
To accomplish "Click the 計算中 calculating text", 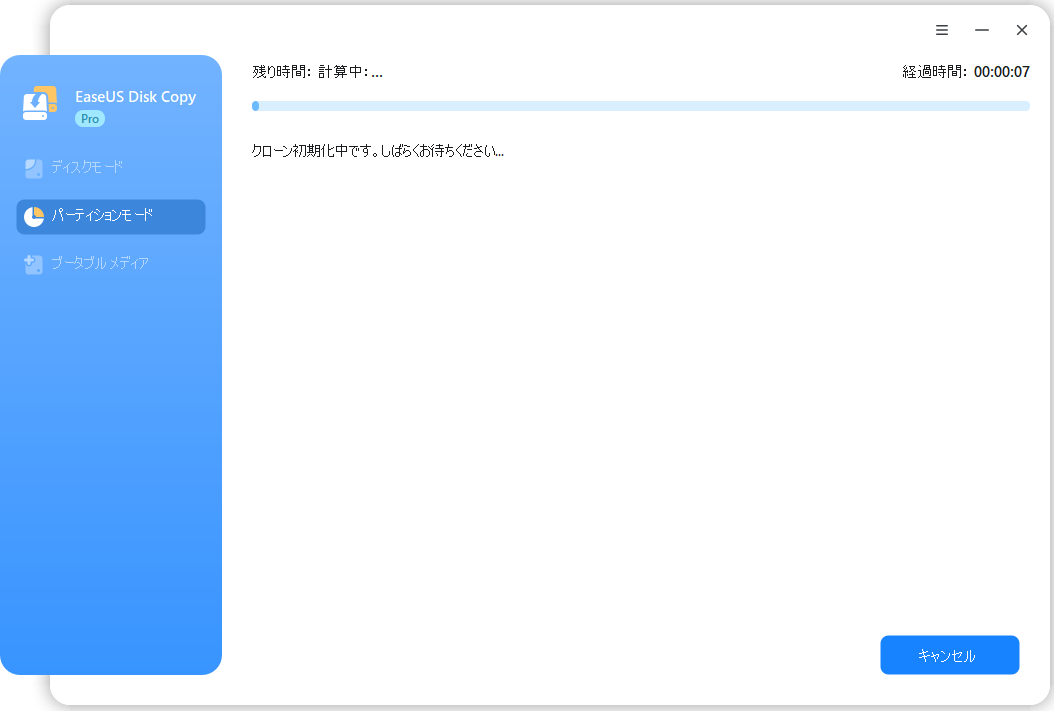I will point(350,72).
